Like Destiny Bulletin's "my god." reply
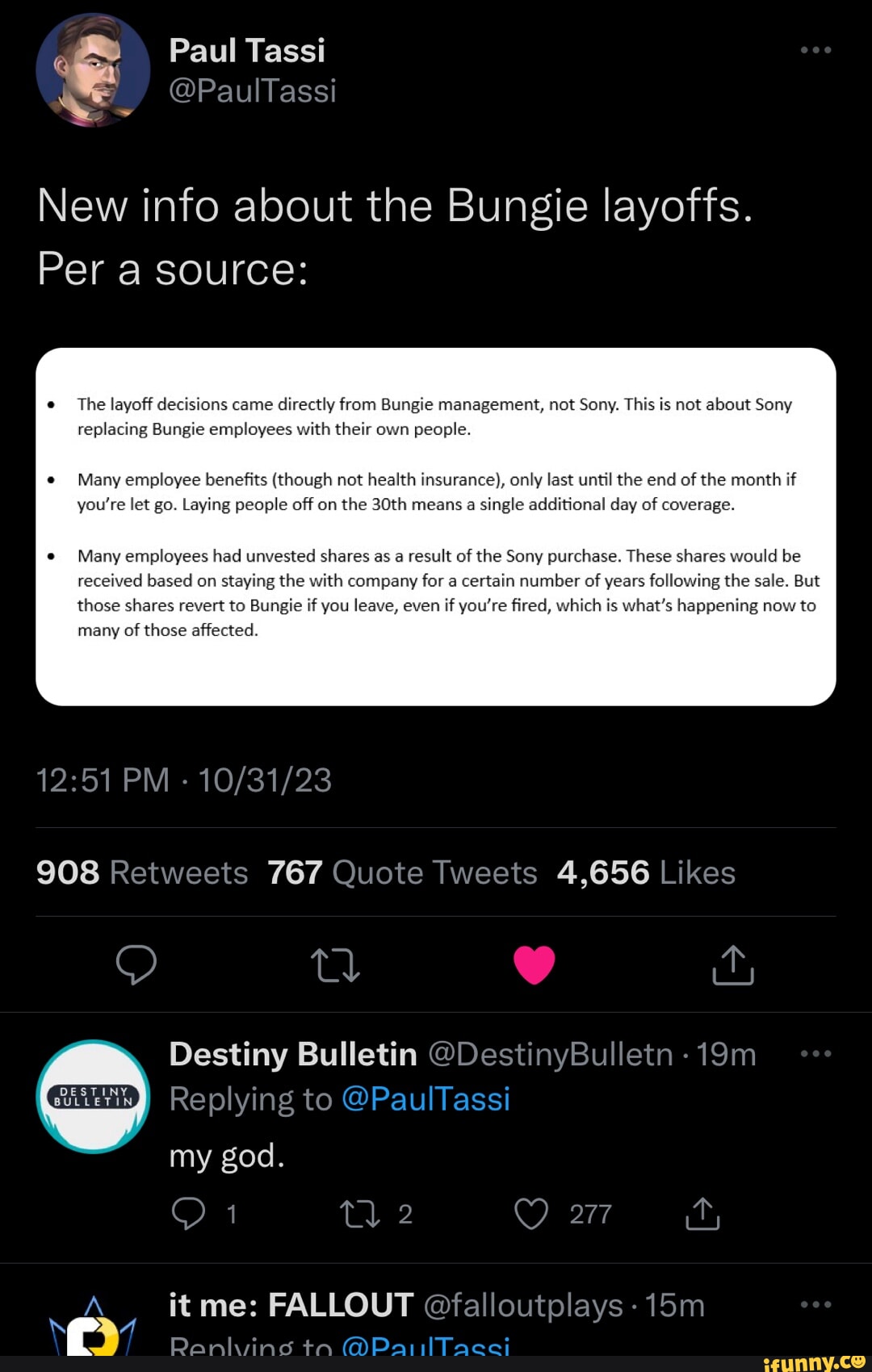872x1372 pixels. coord(531,1213)
